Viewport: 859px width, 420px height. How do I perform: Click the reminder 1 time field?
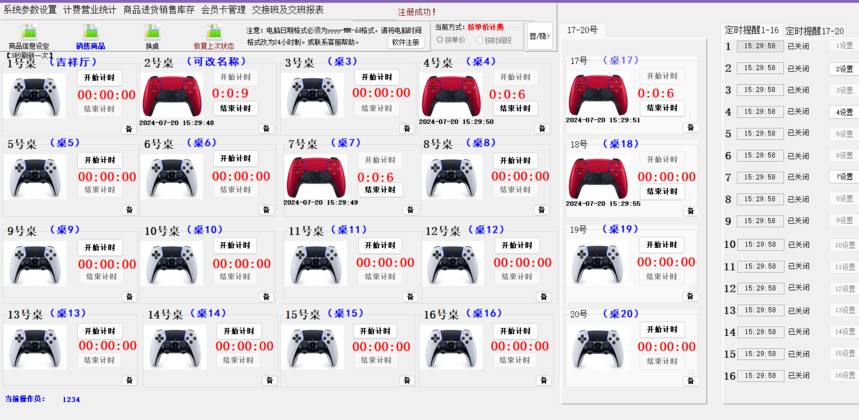pyautogui.click(x=760, y=46)
